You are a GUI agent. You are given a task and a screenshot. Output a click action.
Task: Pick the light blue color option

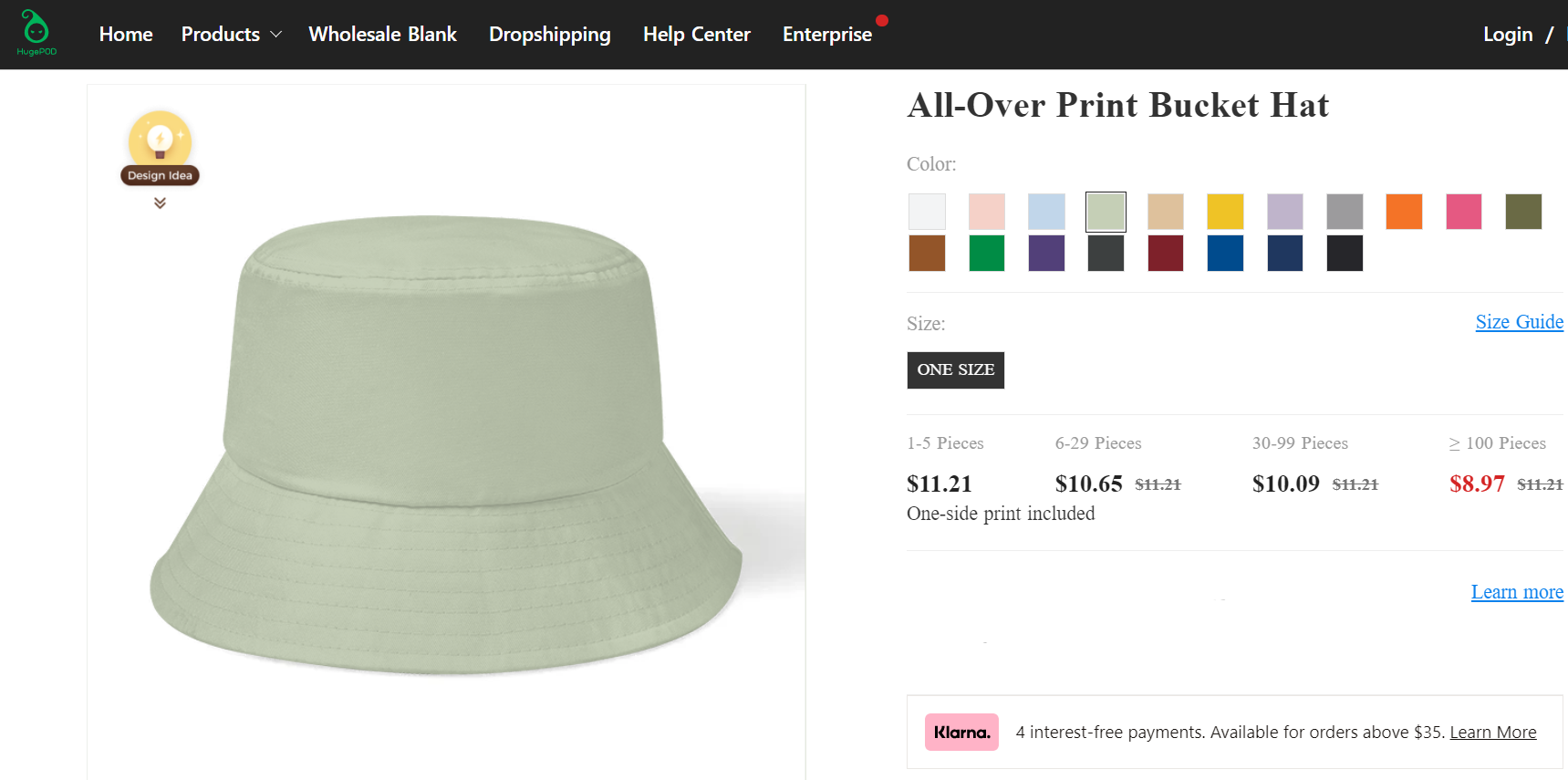(x=1046, y=211)
